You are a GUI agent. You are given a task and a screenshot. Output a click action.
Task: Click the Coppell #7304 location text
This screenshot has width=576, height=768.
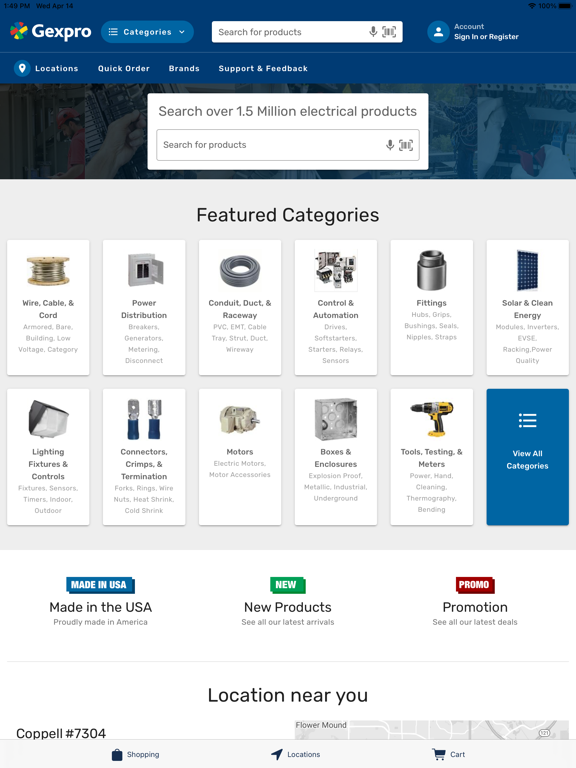pyautogui.click(x=61, y=733)
